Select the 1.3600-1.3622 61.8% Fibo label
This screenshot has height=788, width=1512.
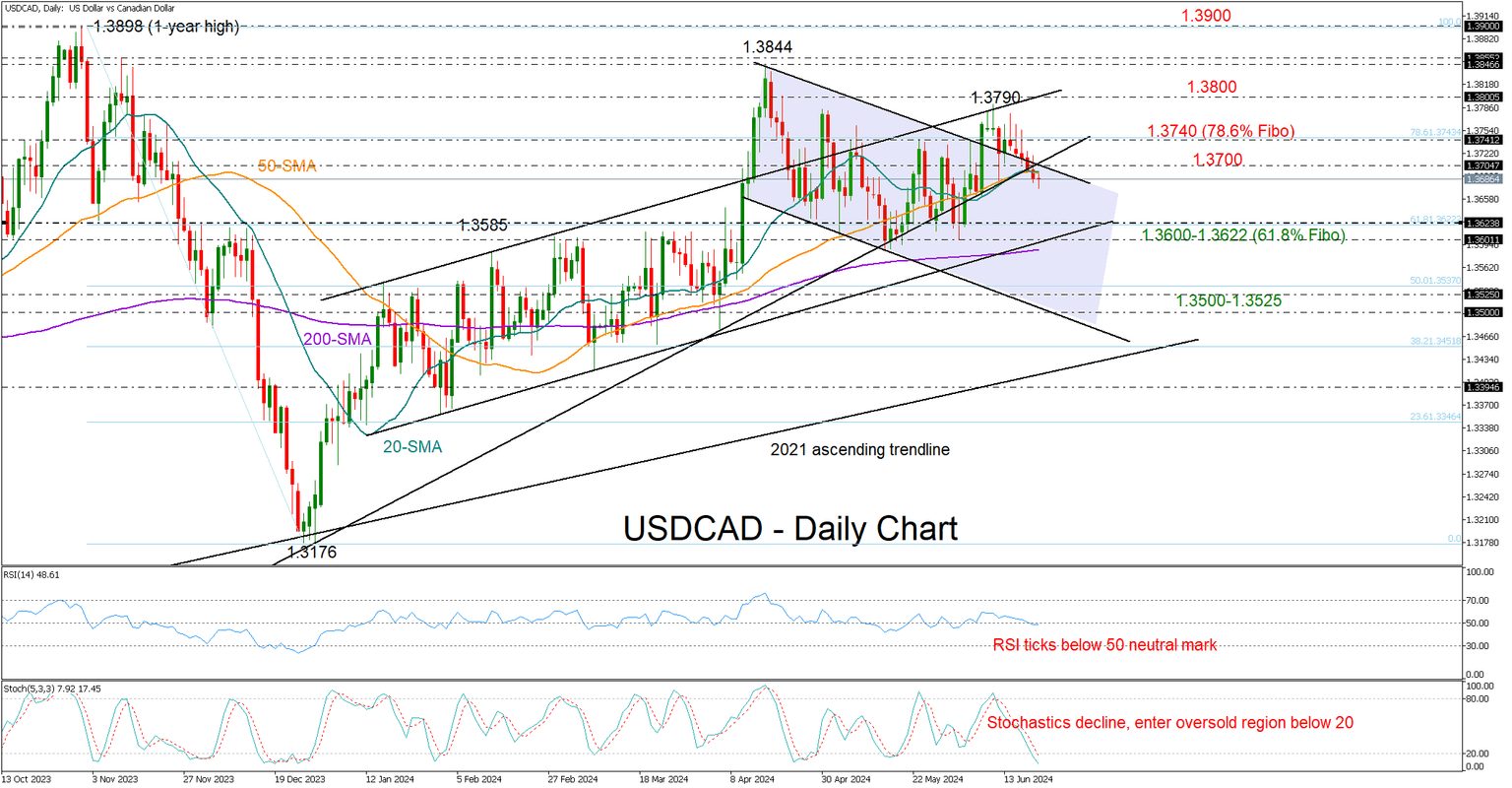[1244, 234]
